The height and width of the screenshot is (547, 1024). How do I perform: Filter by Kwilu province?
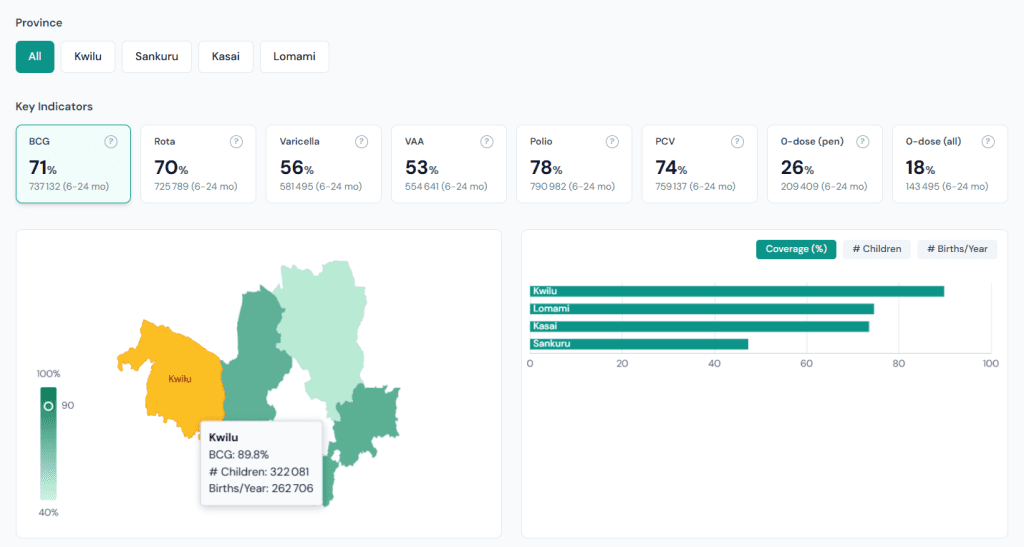click(x=88, y=57)
